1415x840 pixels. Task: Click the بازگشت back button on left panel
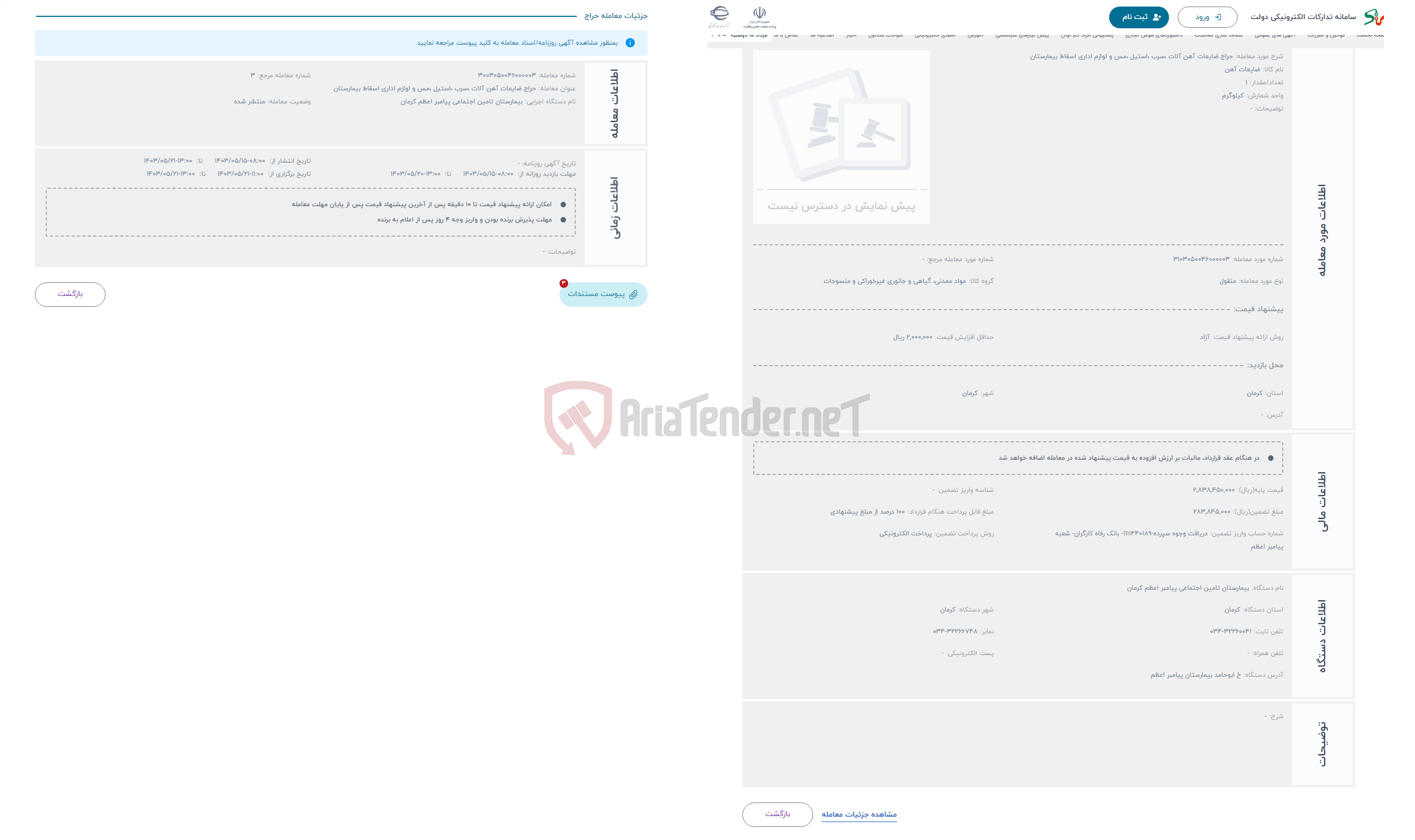(69, 293)
